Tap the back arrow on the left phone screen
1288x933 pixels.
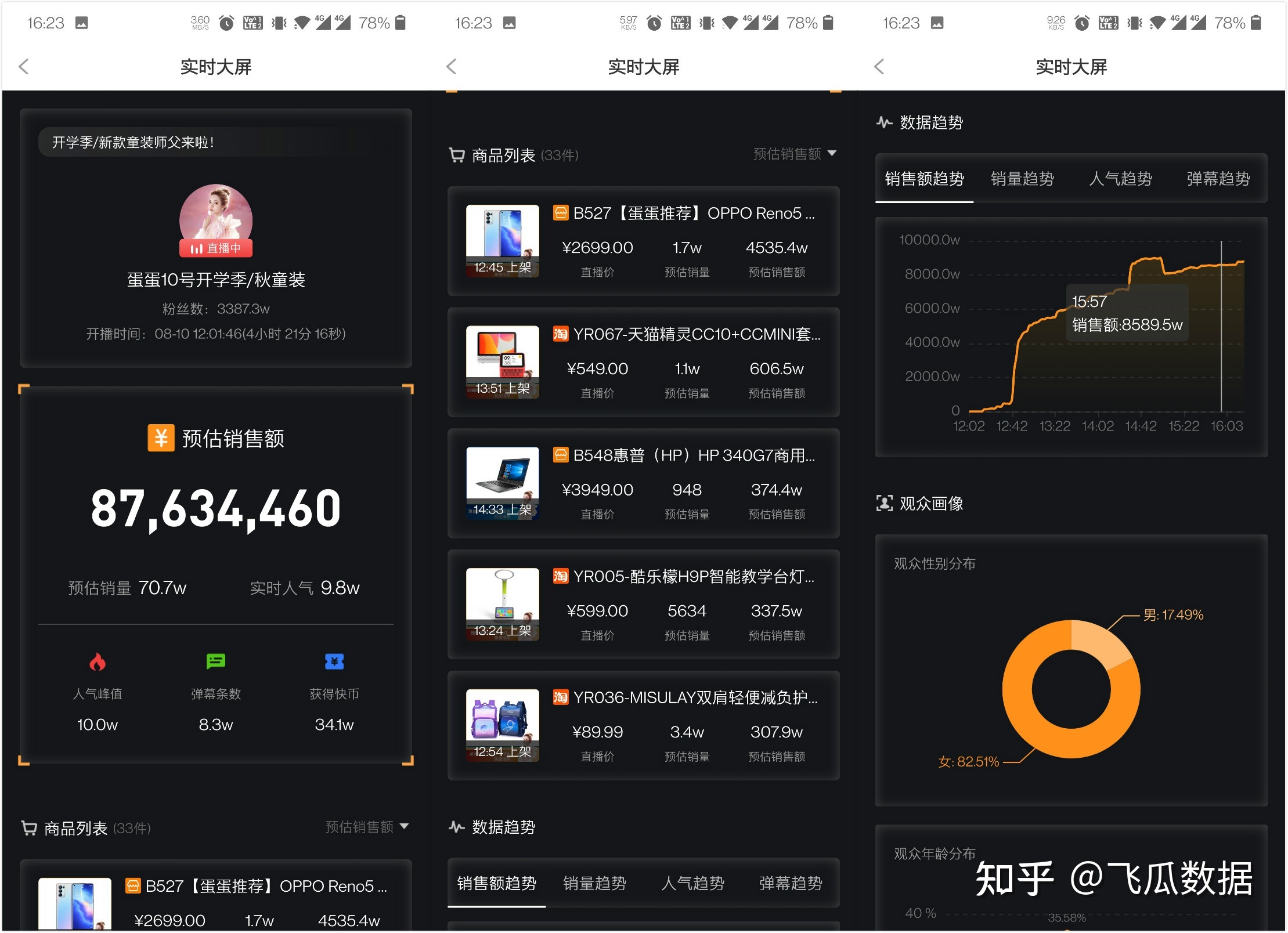point(24,67)
